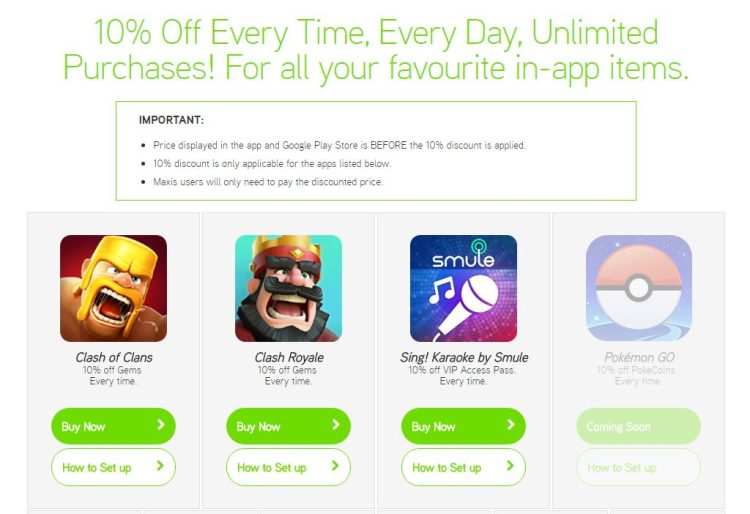Screen dimensions: 750x514
Task: Click arrow chevron on Smule Buy Now button
Action: coord(511,425)
